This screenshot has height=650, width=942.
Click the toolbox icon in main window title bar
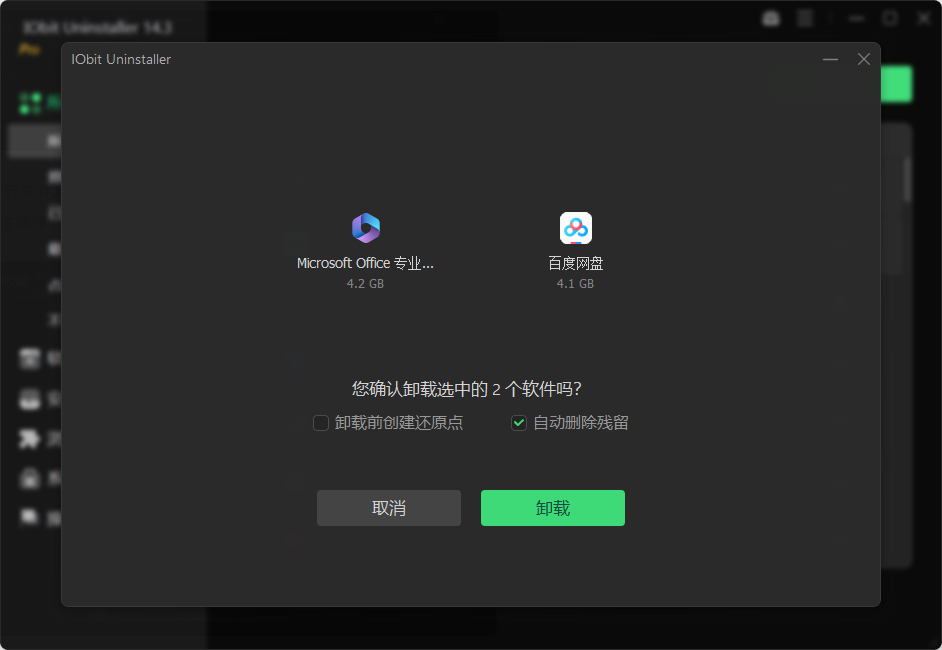tap(771, 19)
